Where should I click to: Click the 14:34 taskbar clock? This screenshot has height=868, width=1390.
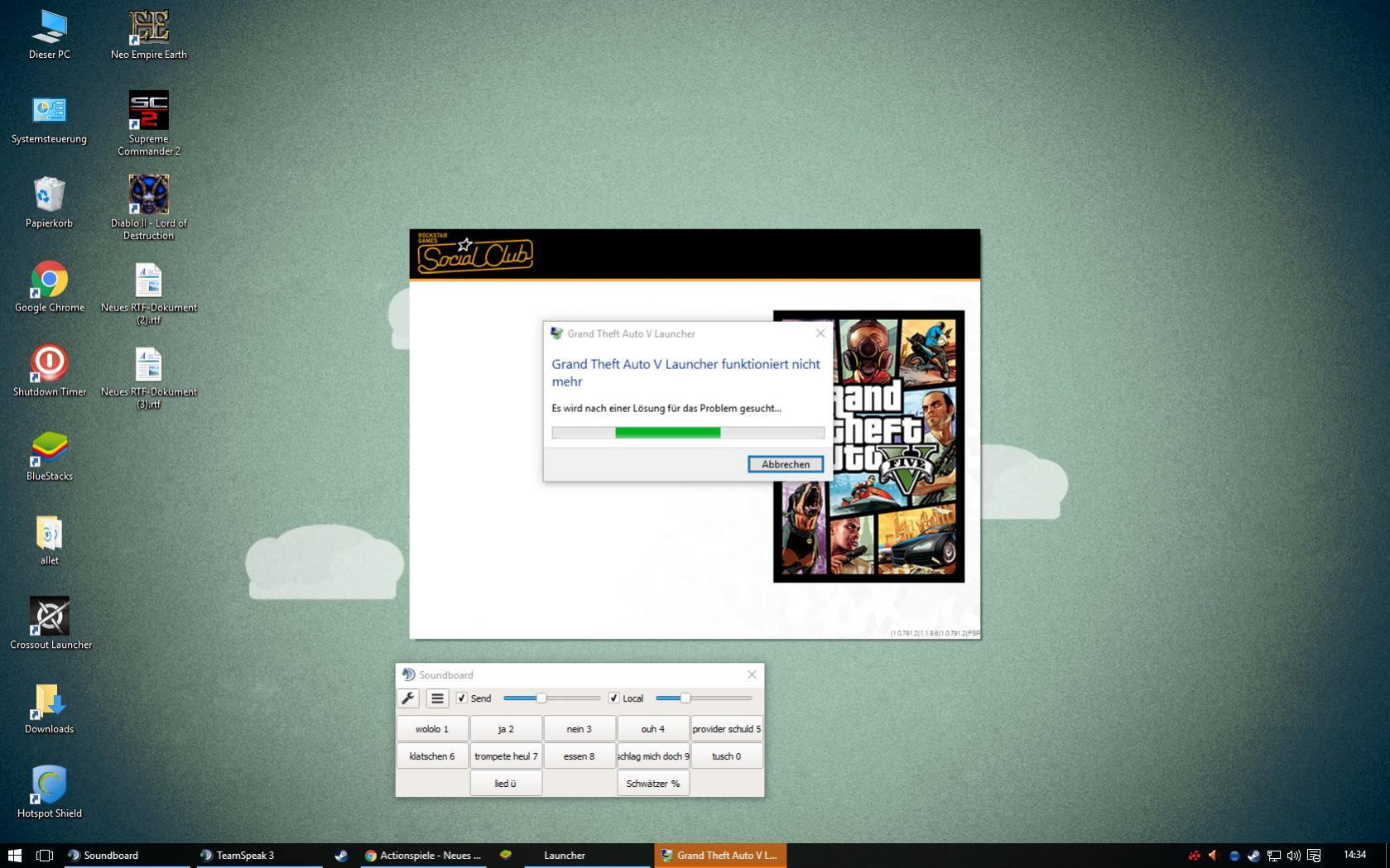point(1354,855)
